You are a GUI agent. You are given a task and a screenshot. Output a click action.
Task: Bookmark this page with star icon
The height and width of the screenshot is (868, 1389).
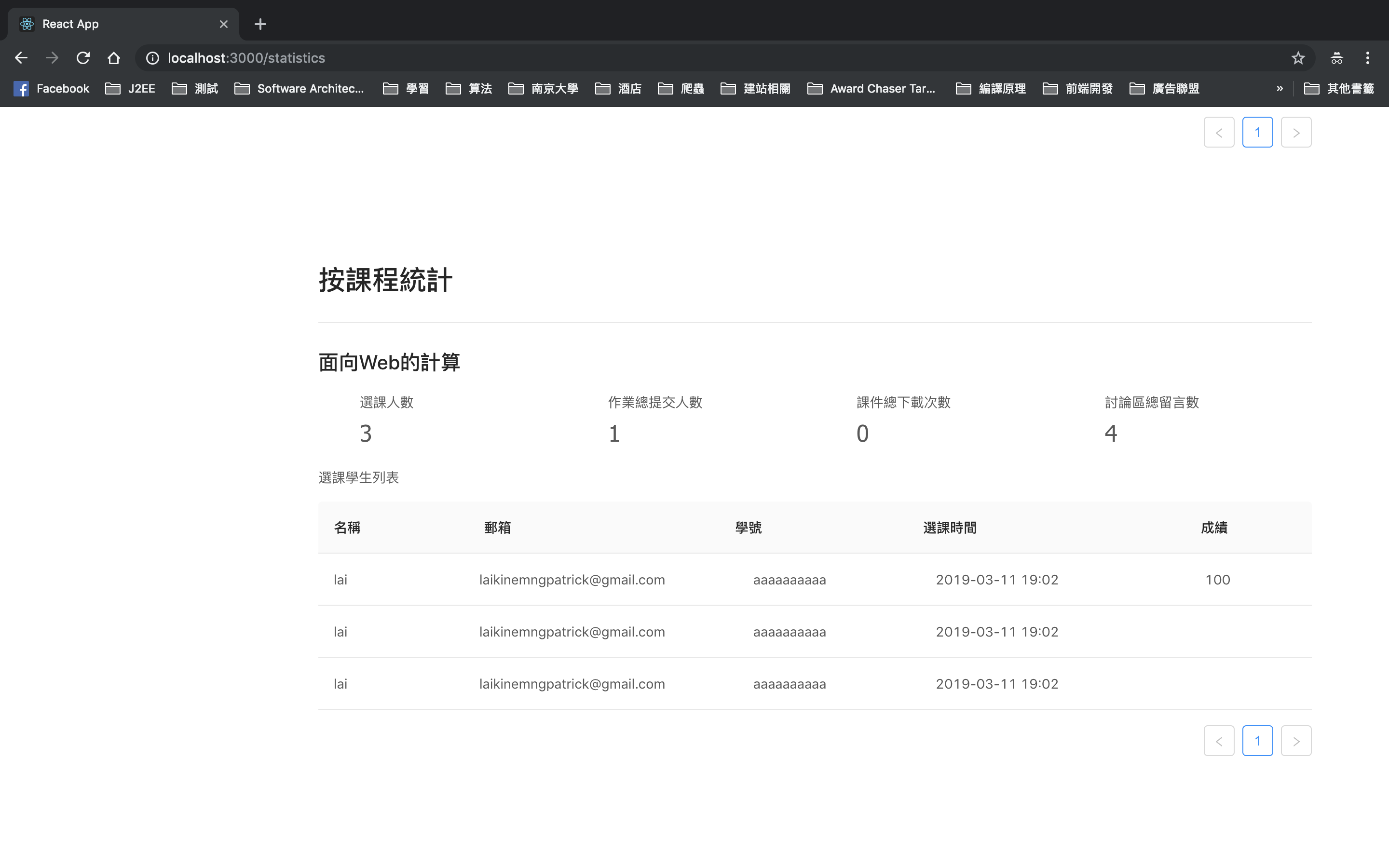(x=1298, y=58)
